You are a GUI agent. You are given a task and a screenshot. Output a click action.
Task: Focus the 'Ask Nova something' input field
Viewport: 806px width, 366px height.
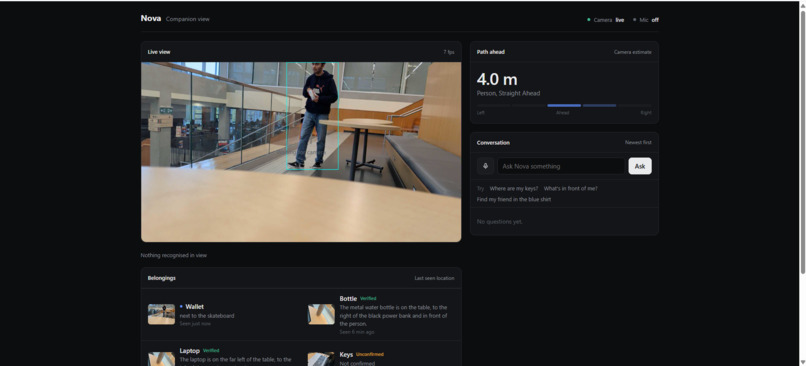(561, 166)
